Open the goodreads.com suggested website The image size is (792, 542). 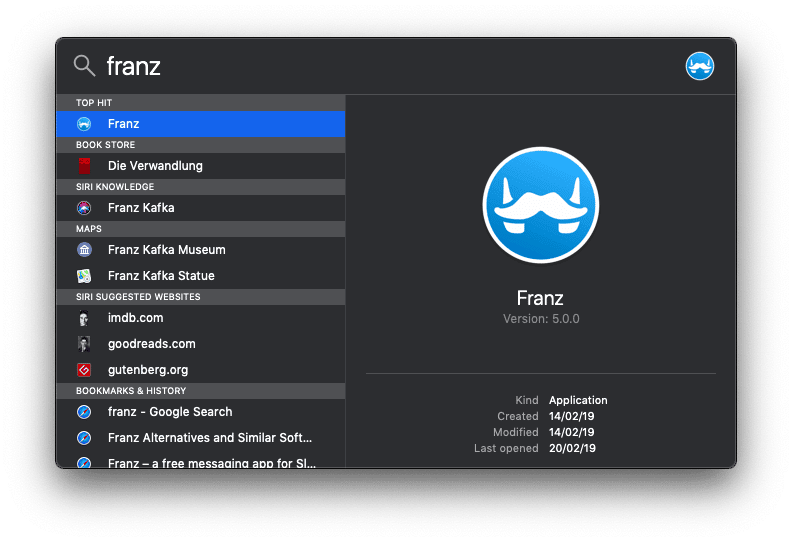click(x=151, y=344)
